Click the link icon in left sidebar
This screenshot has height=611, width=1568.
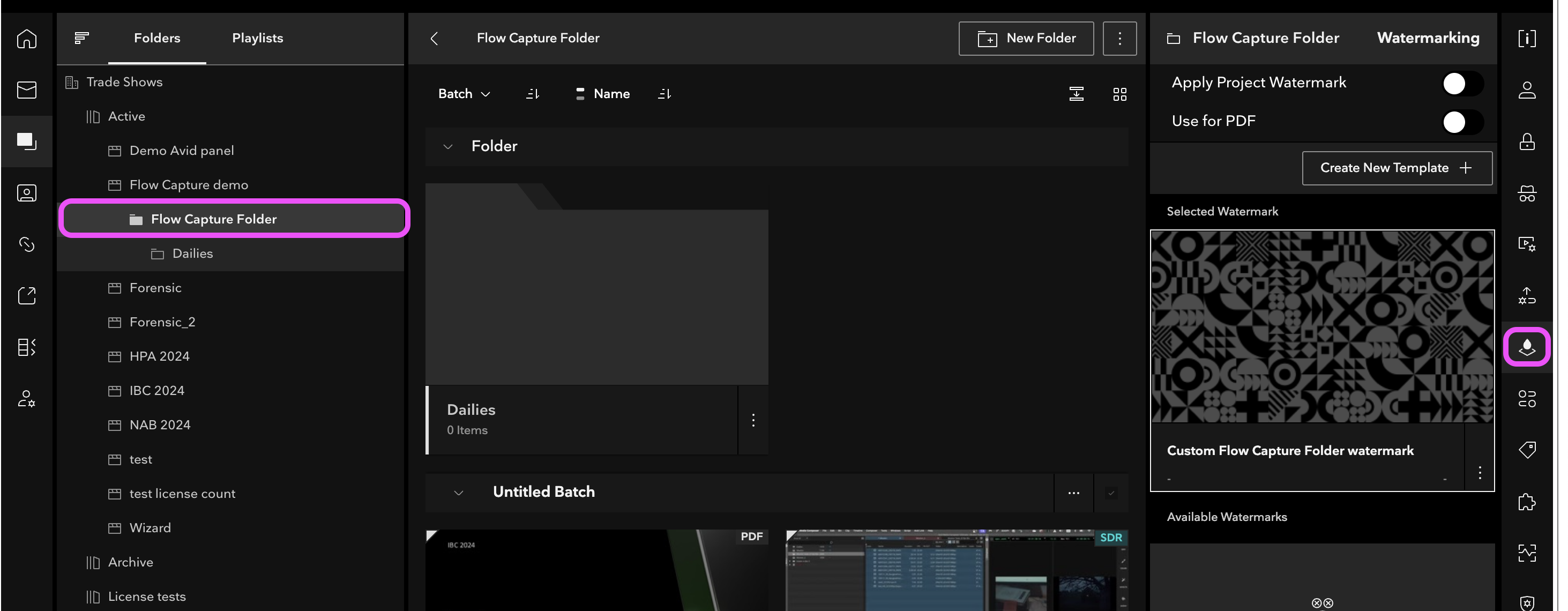coord(27,244)
